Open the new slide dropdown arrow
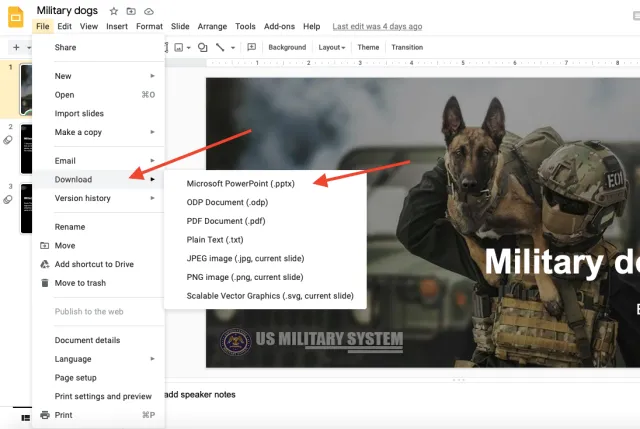This screenshot has width=640, height=429. pos(27,47)
